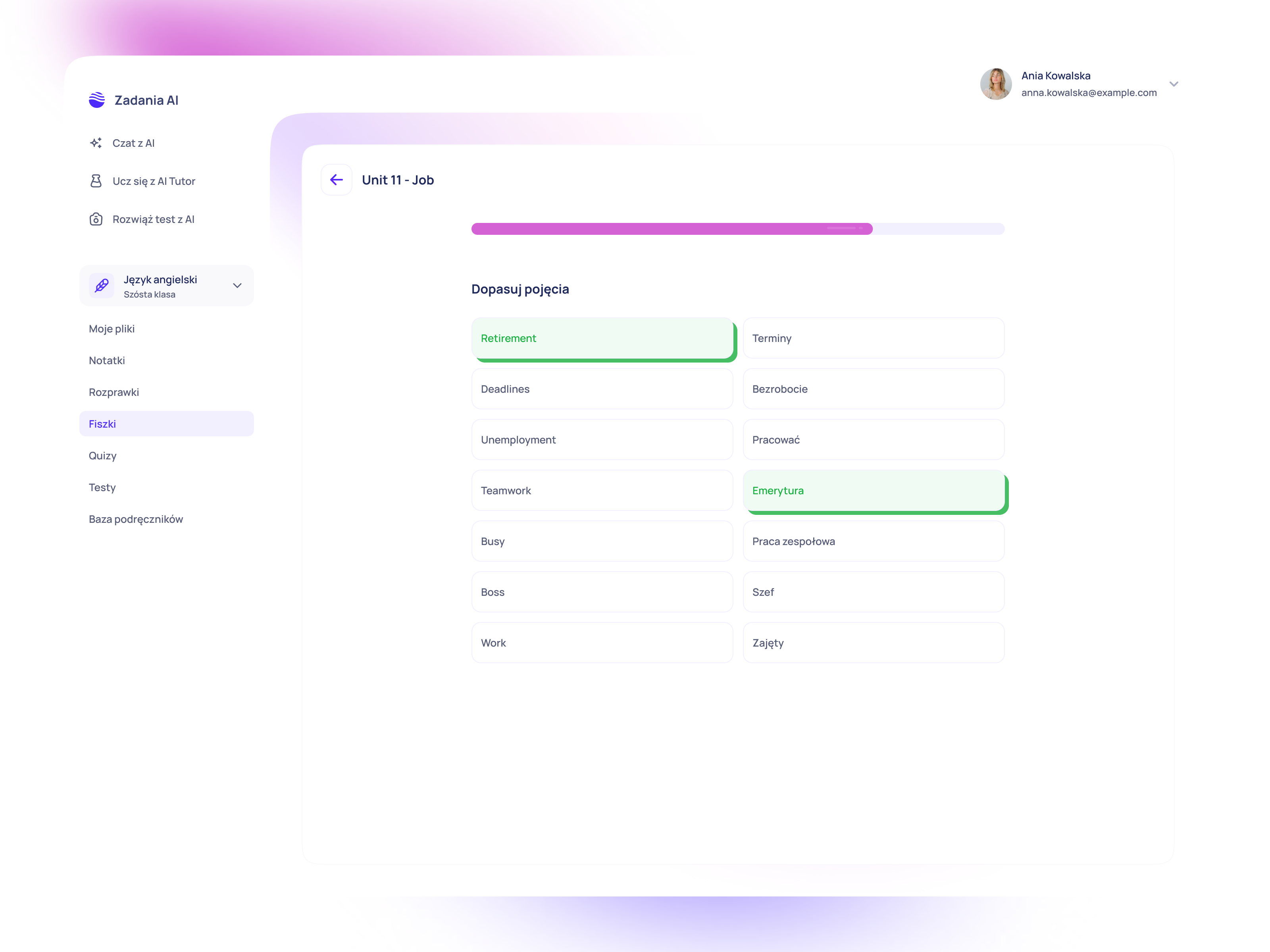Go to Quizy in the sidebar
This screenshot has height=952, width=1270.
tap(103, 456)
